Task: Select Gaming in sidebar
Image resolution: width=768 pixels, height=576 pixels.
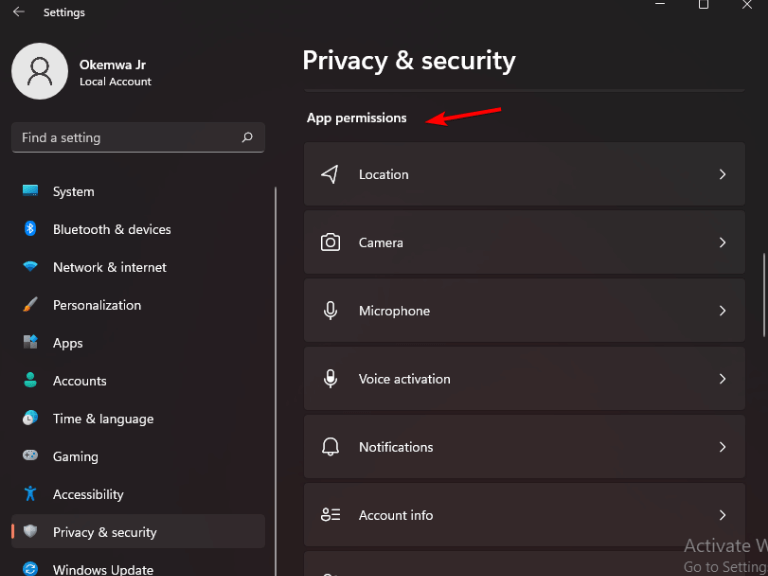Action: (x=138, y=456)
